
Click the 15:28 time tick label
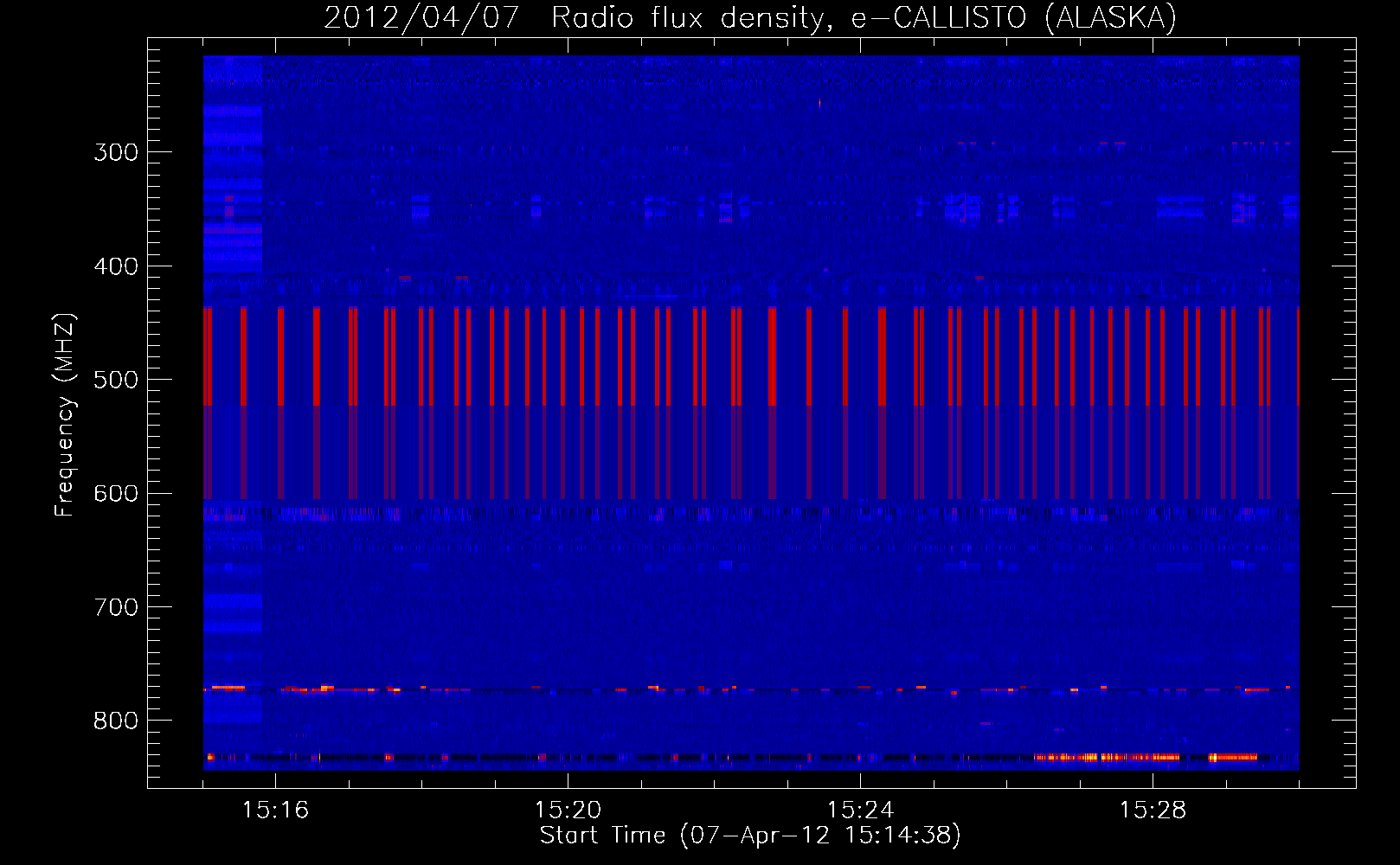[x=1153, y=810]
